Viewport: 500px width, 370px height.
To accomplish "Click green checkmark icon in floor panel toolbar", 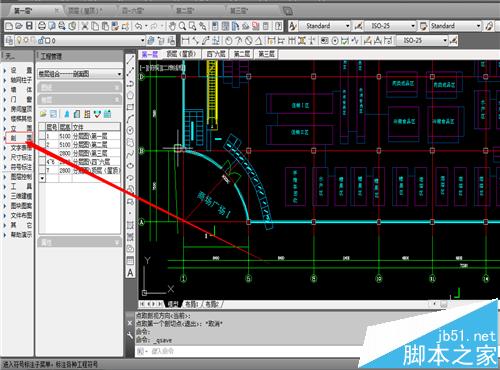I will click(97, 114).
